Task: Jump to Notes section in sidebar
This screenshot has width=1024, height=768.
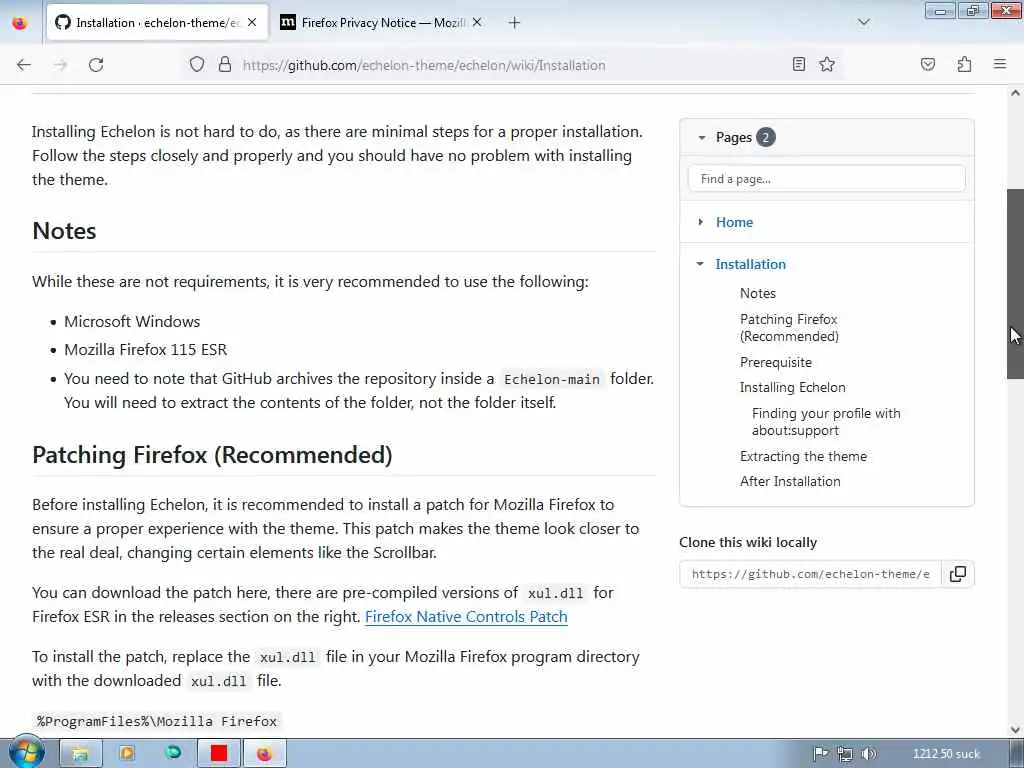Action: [x=758, y=293]
